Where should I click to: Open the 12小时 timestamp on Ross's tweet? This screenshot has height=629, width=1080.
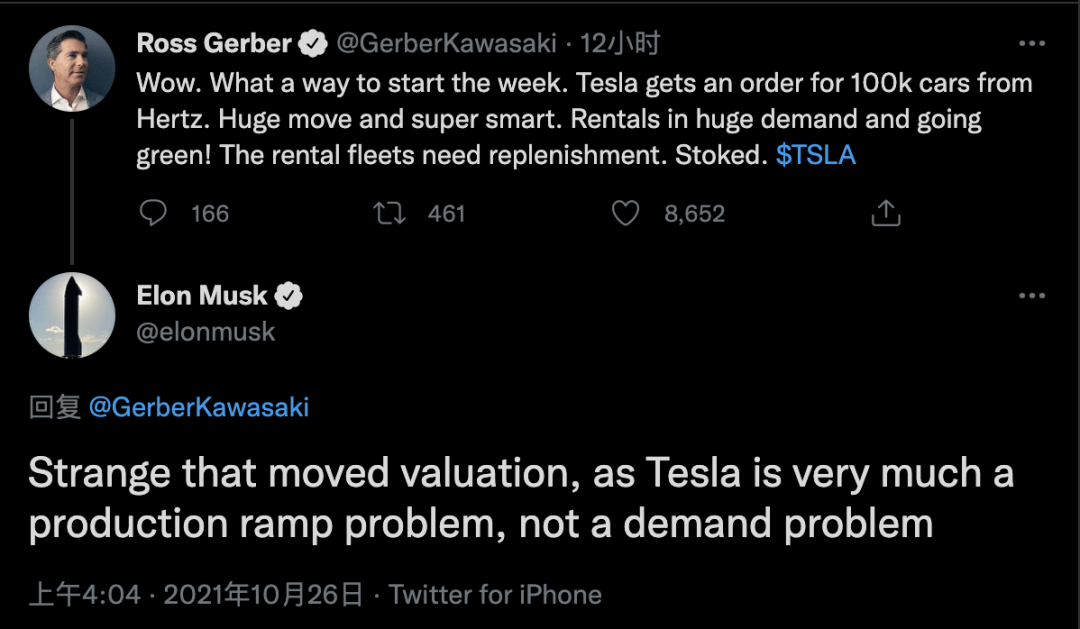click(619, 43)
